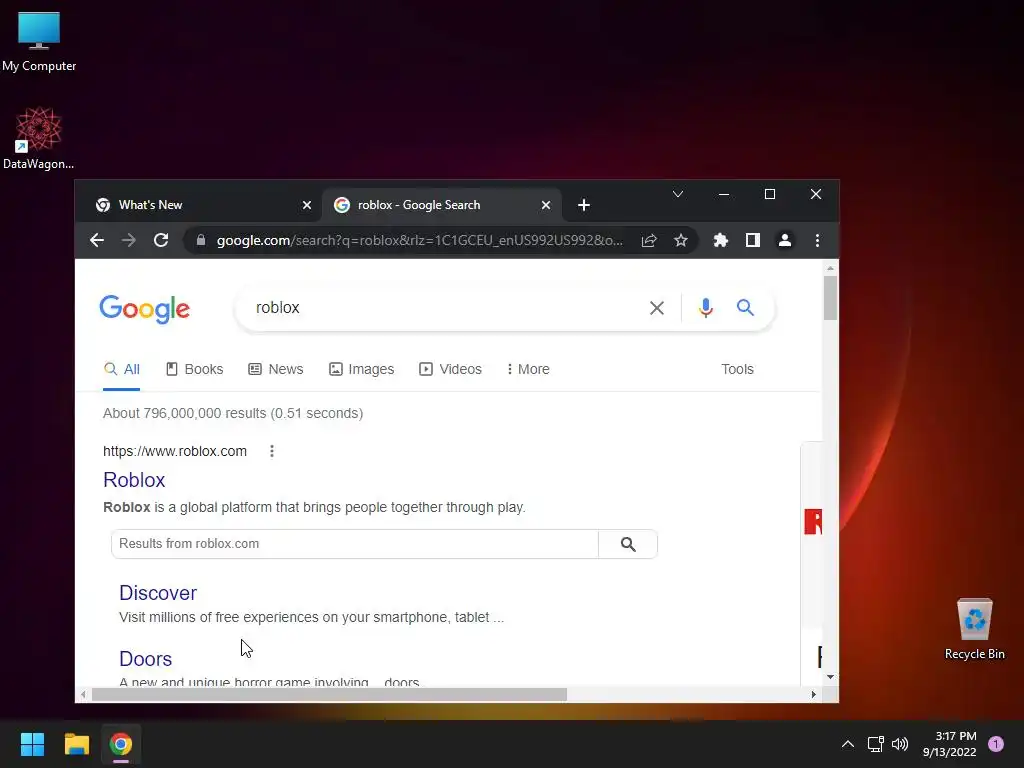Click the Chrome address bar URL
1024x768 pixels.
[420, 240]
